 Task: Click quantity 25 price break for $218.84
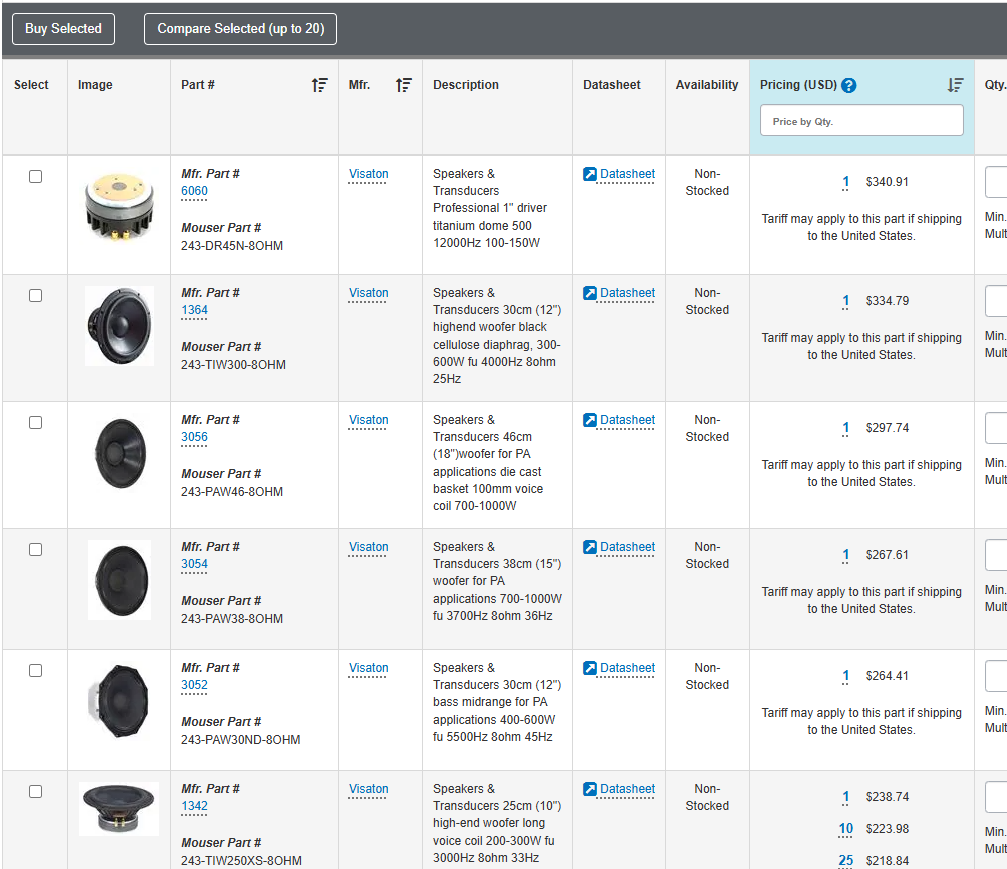tap(846, 861)
